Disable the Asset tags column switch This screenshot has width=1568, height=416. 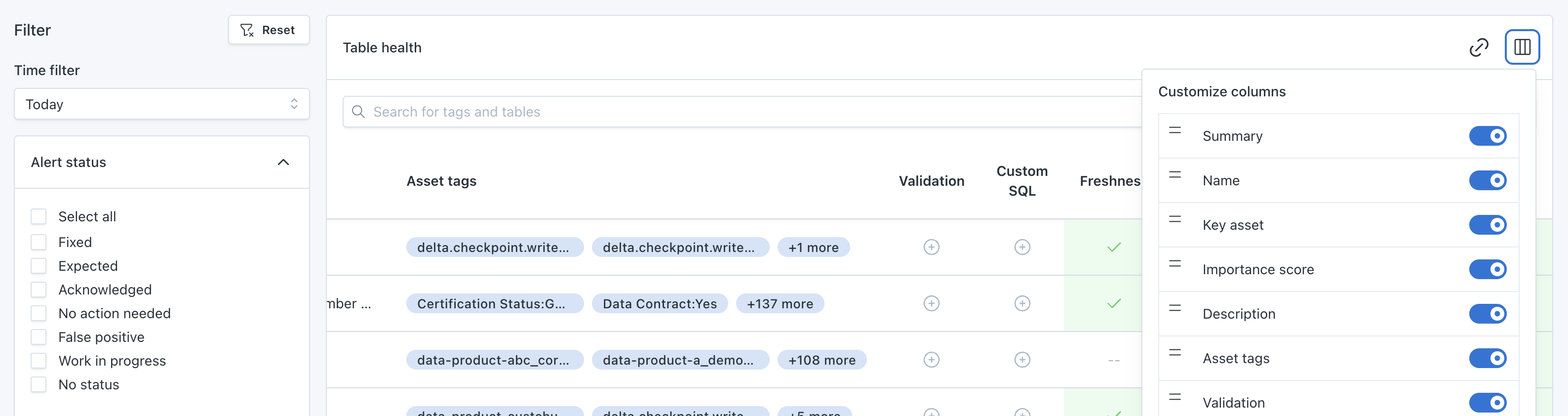point(1487,358)
